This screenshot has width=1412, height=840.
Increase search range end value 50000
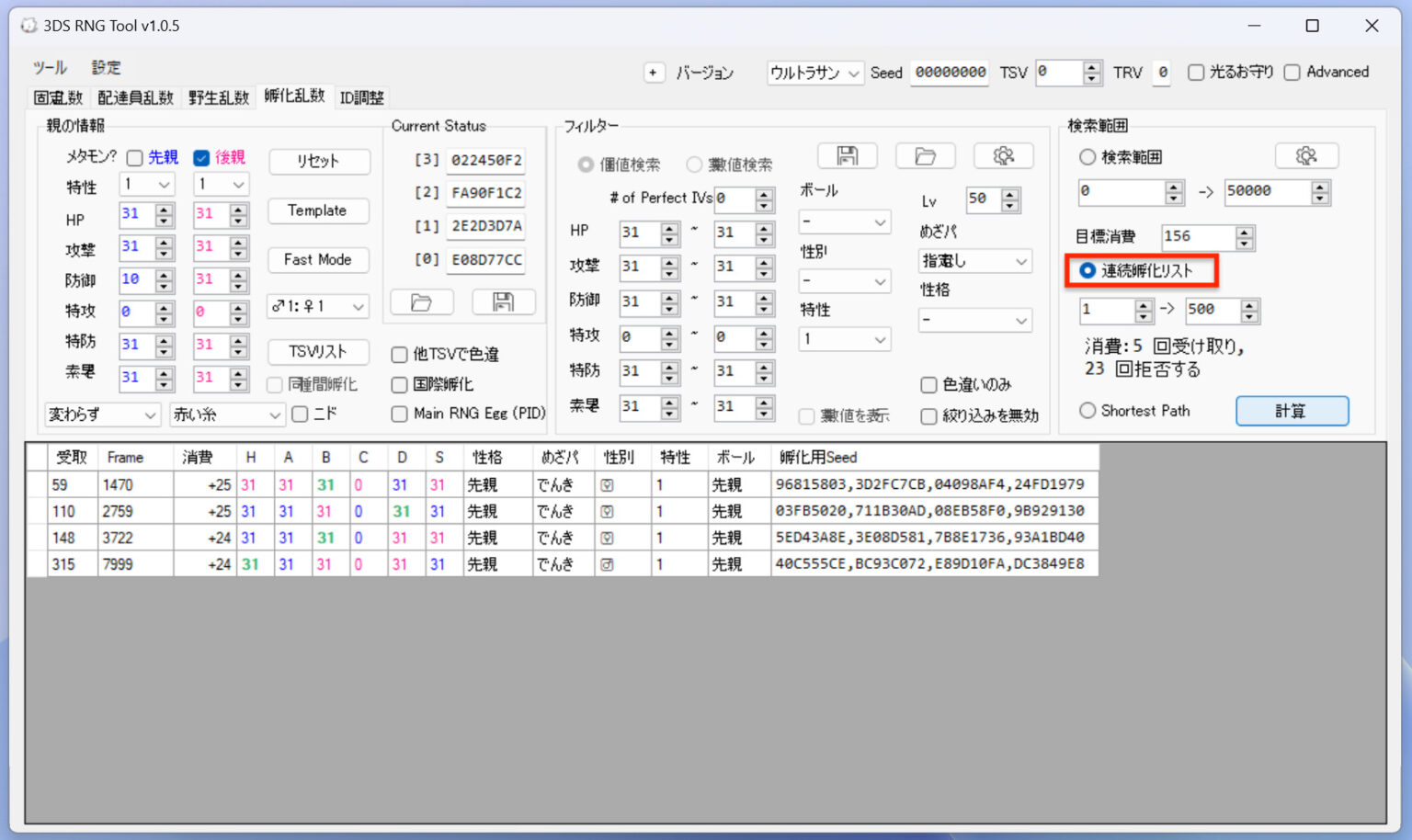pos(1320,187)
